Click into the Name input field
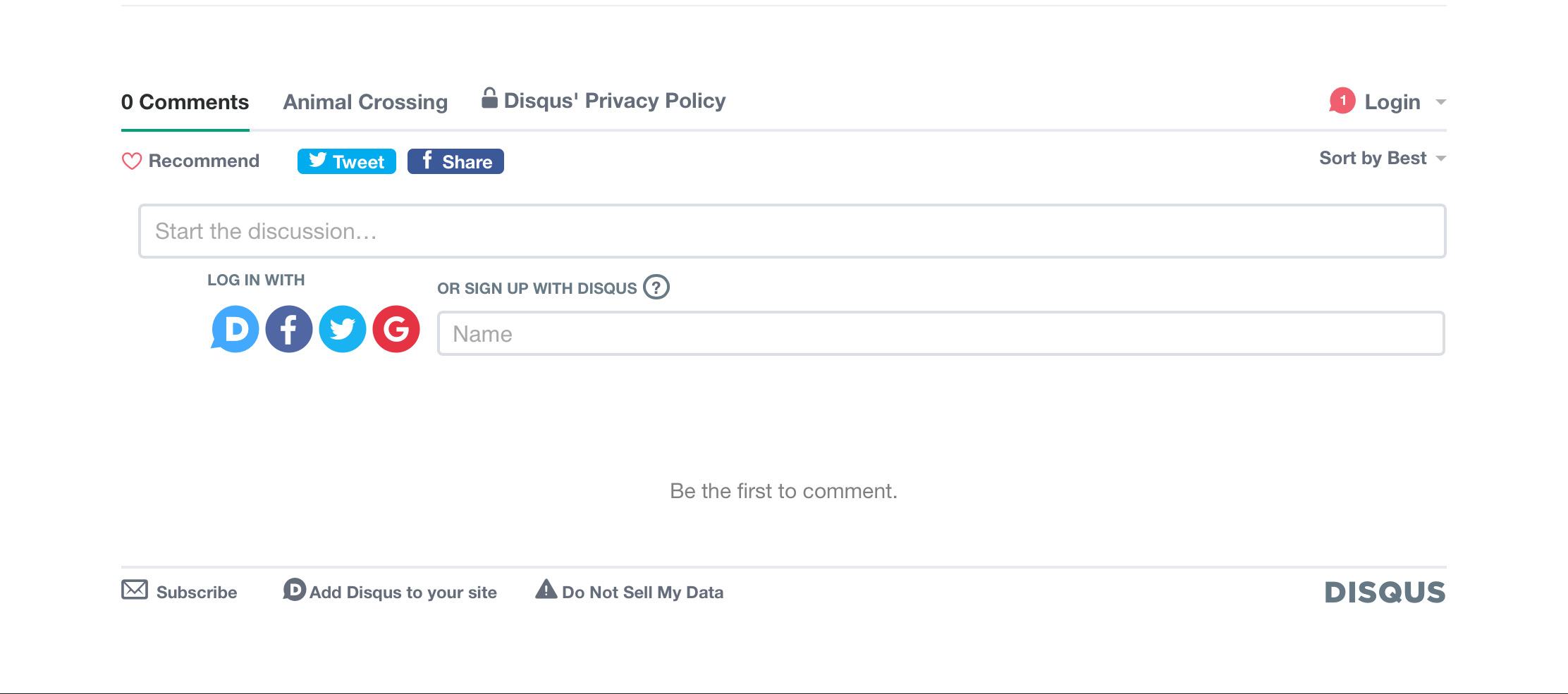Image resolution: width=1568 pixels, height=694 pixels. pyautogui.click(x=941, y=333)
